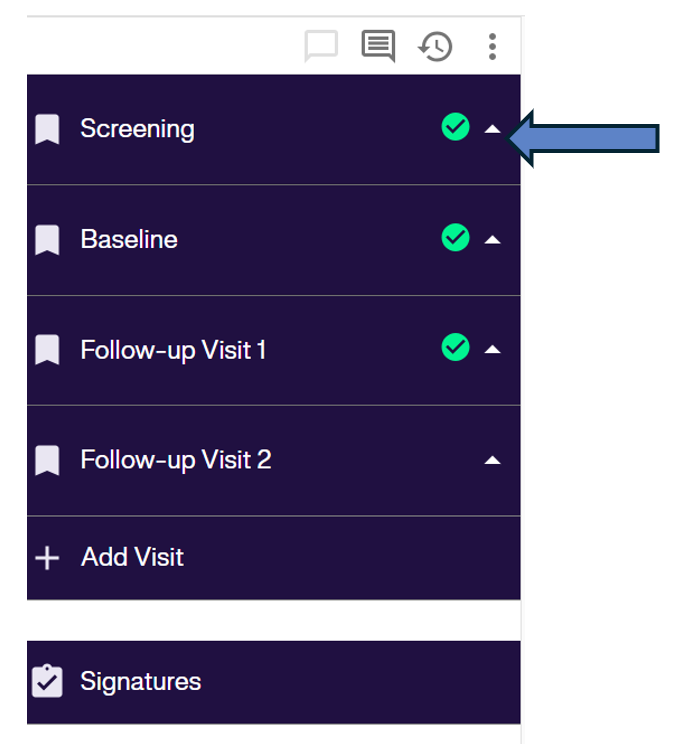673x744 pixels.
Task: Click the Signatures clipboard icon
Action: [x=47, y=681]
